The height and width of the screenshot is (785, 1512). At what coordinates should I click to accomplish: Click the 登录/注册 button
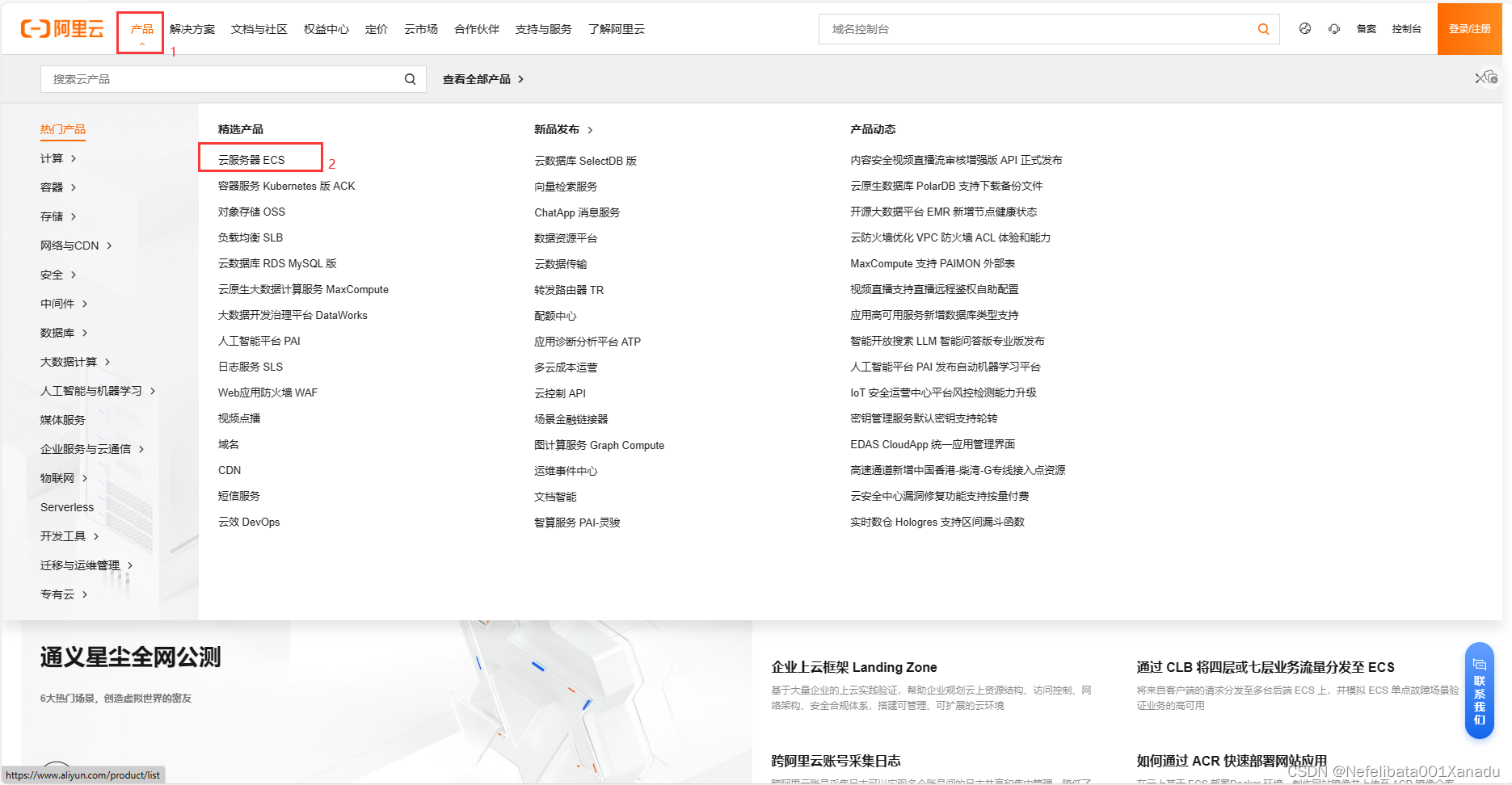tap(1469, 29)
